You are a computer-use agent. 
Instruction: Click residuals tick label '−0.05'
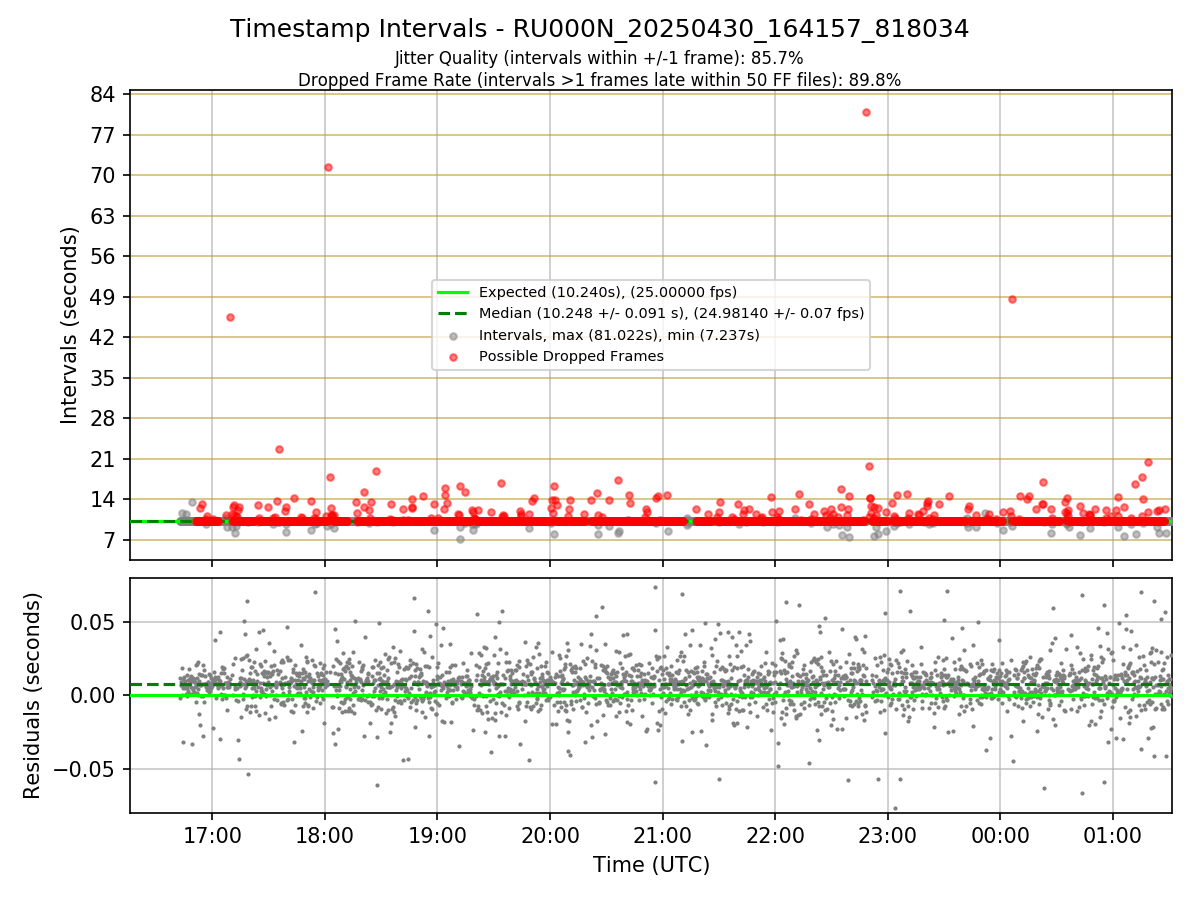point(87,769)
